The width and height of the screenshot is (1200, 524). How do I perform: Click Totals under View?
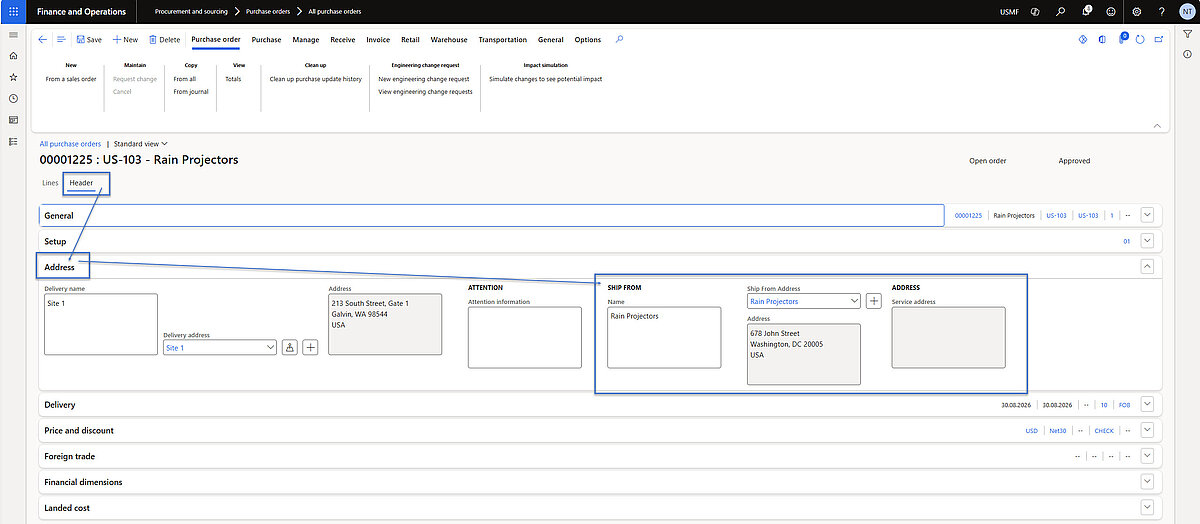[233, 79]
